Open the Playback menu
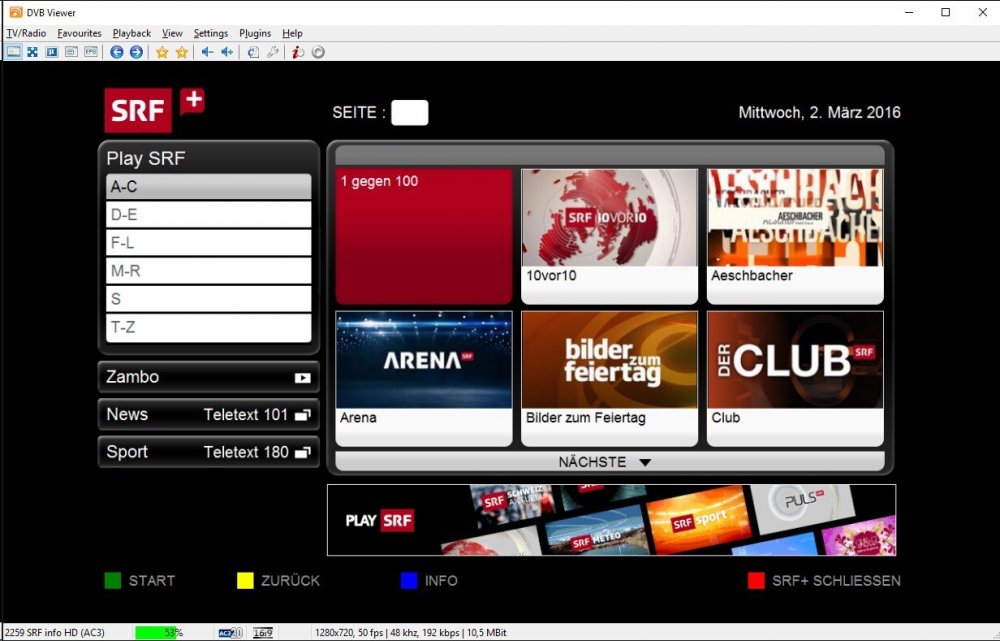Screen dimensions: 1000x641 click(131, 33)
